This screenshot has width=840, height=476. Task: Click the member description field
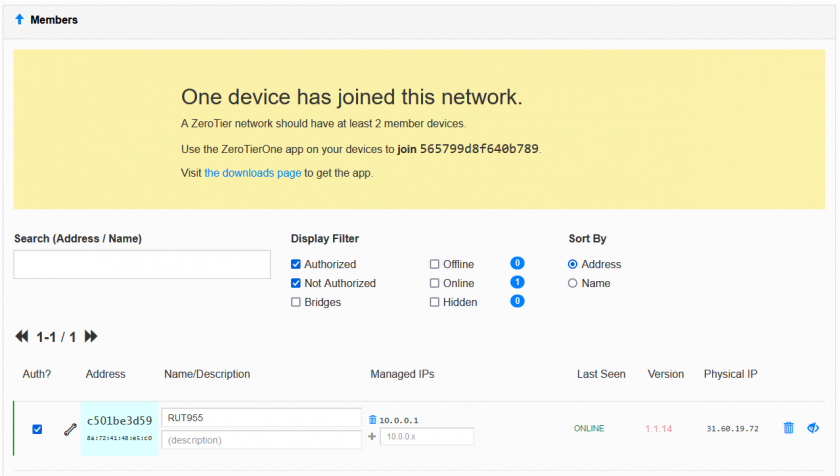(261, 440)
